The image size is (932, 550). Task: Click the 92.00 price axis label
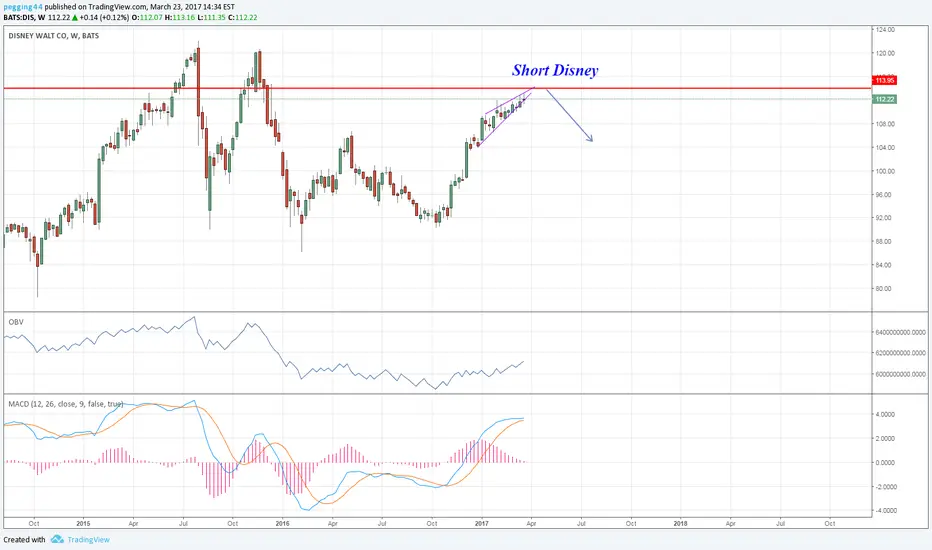[x=884, y=218]
